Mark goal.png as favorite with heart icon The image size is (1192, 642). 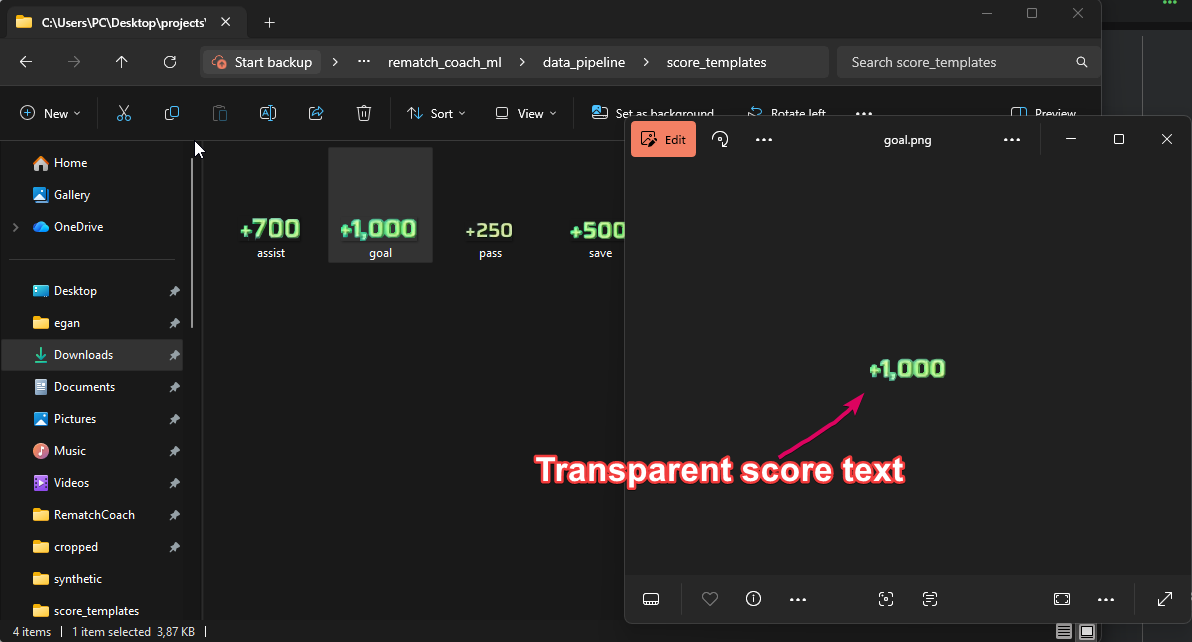[710, 599]
